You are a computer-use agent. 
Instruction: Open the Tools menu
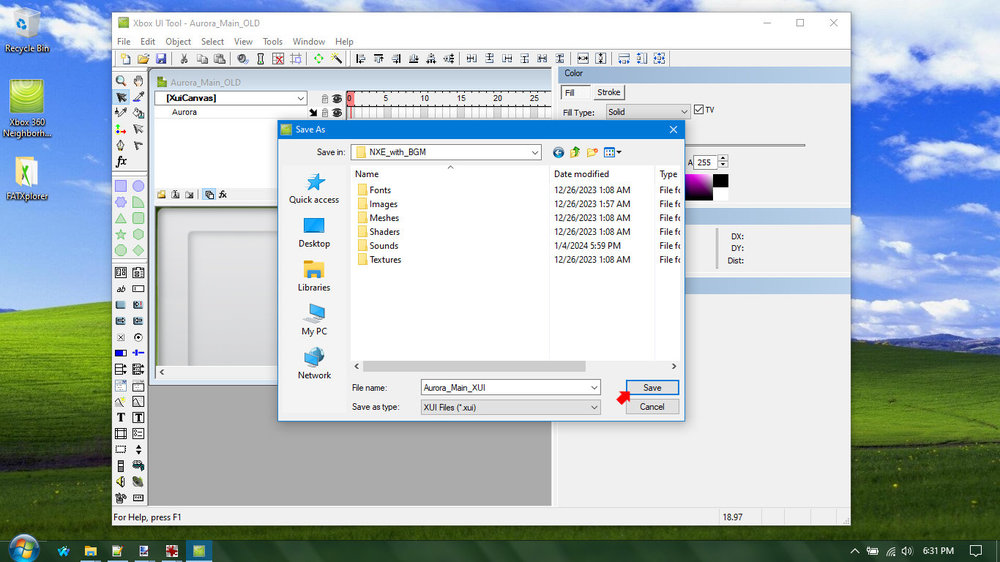272,41
